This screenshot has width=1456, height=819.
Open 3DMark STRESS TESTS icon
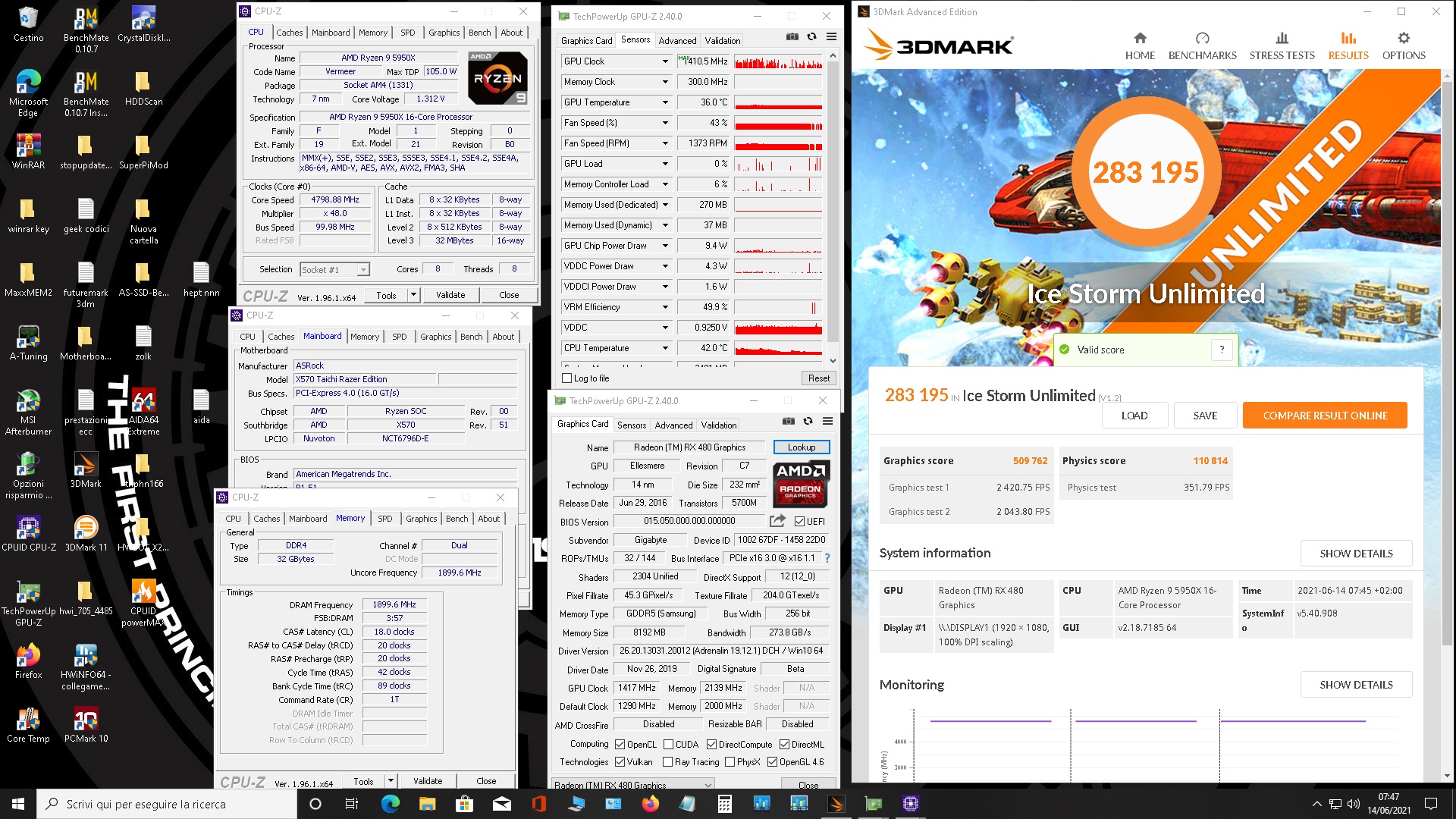click(x=1282, y=38)
